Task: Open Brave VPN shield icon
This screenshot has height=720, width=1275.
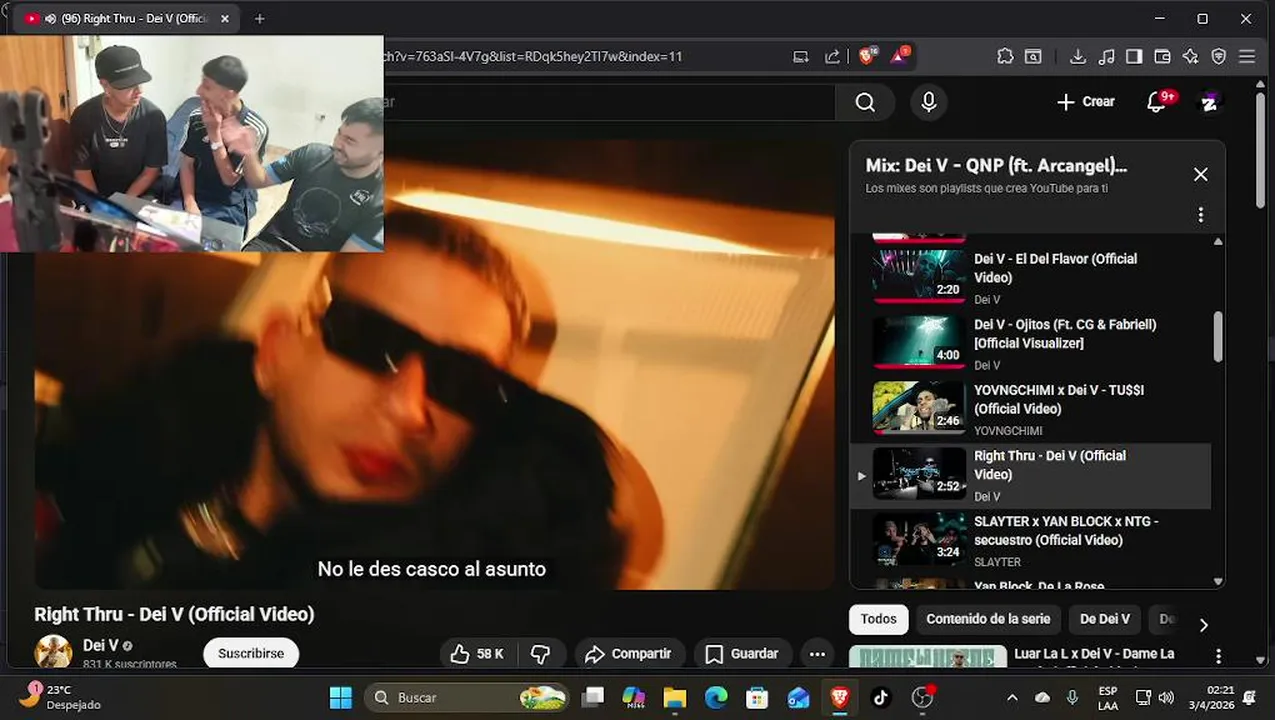Action: (1218, 57)
